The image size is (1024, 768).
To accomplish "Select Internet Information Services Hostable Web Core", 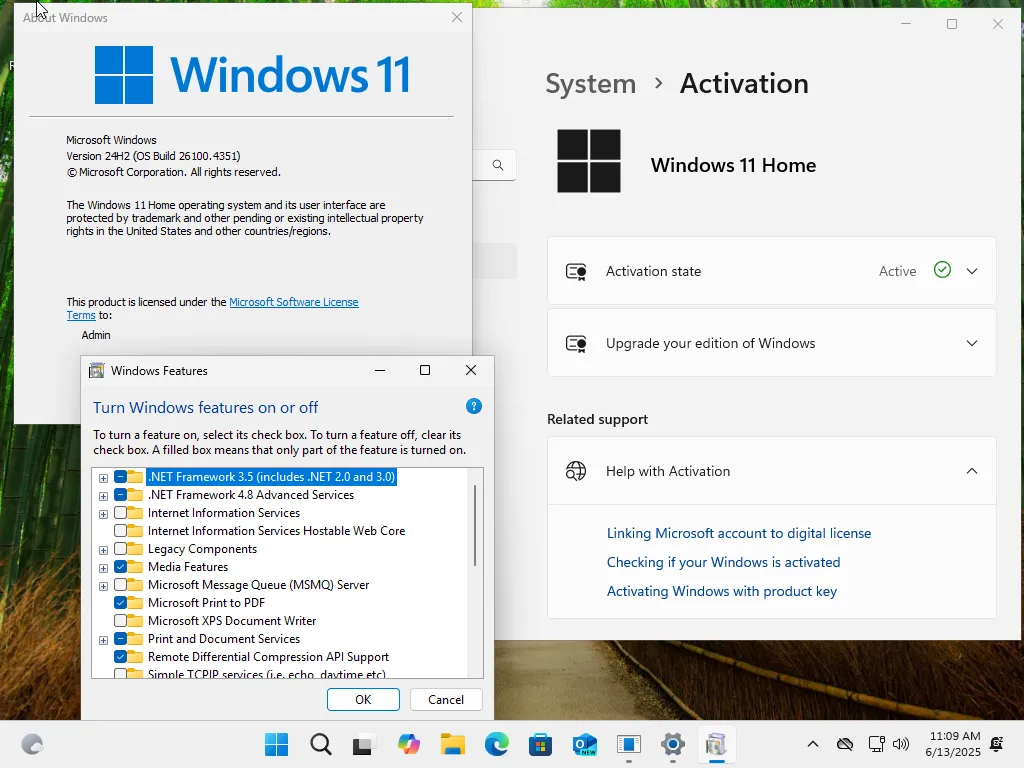I will click(x=276, y=531).
